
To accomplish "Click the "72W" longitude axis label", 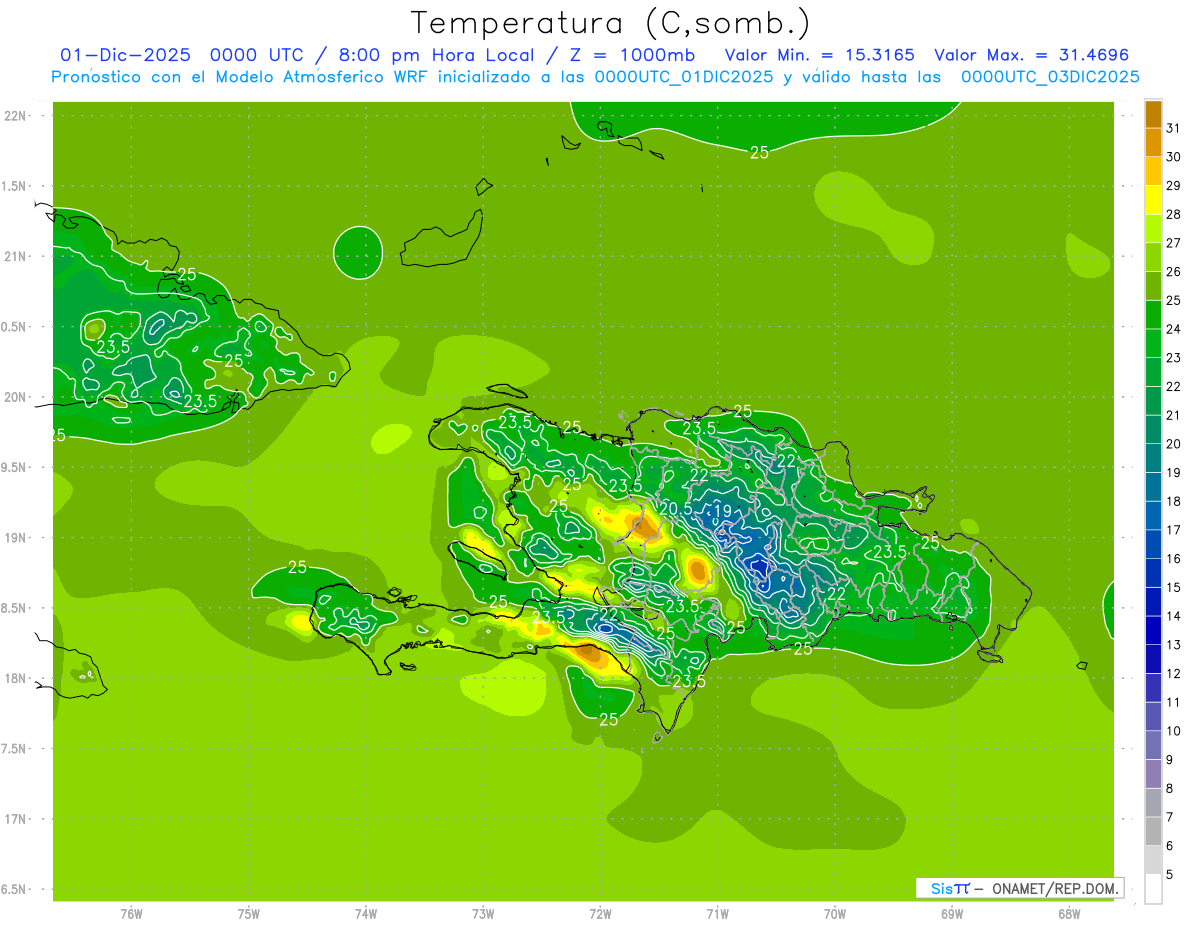I will [601, 914].
